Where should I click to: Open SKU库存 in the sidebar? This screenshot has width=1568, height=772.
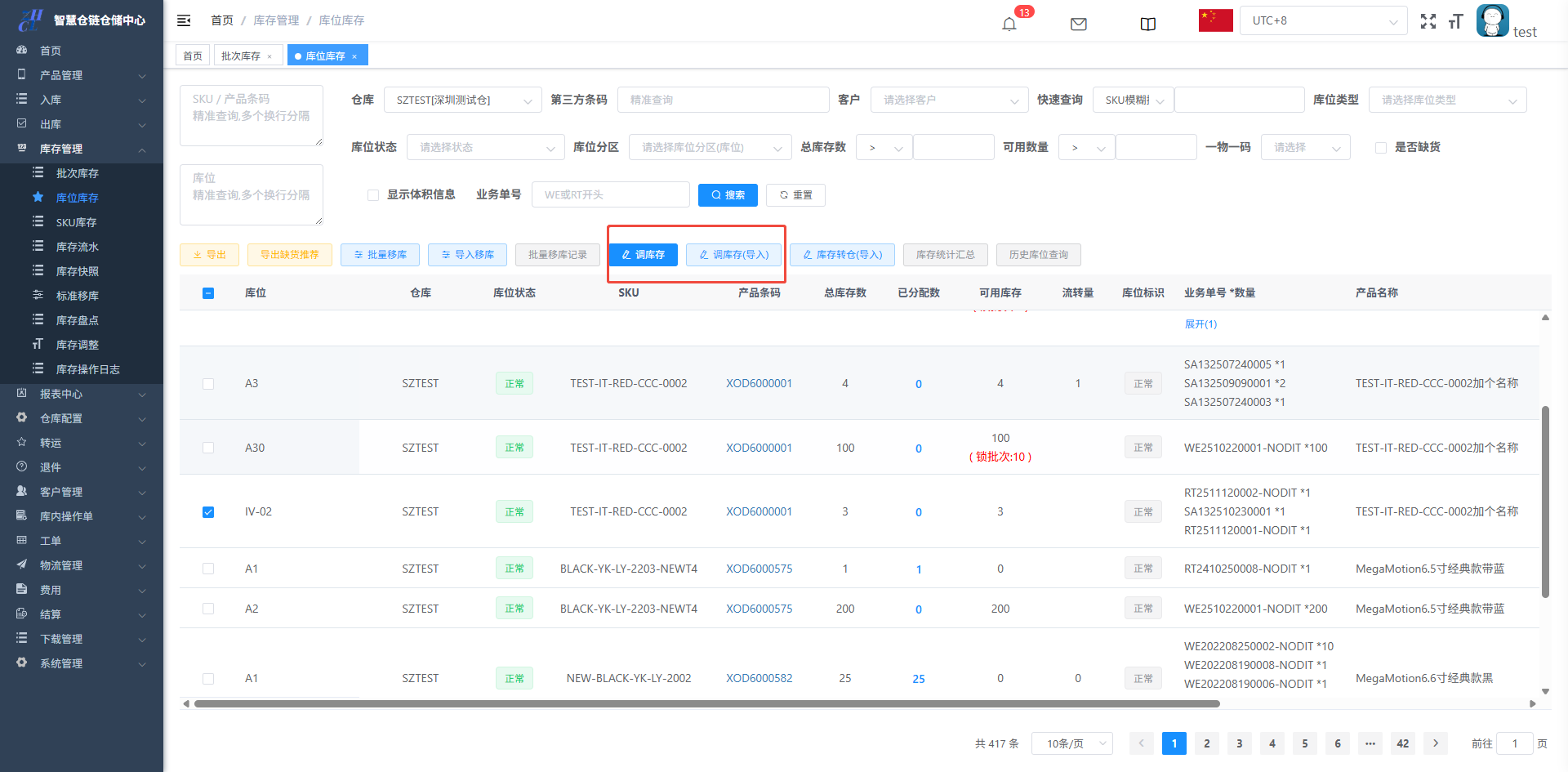(76, 222)
